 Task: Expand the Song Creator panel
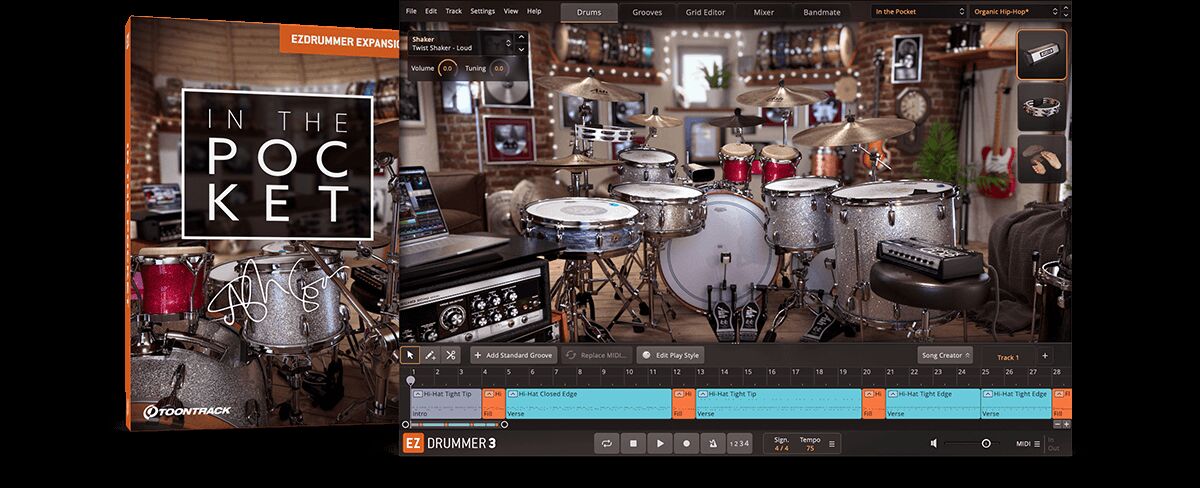(945, 355)
